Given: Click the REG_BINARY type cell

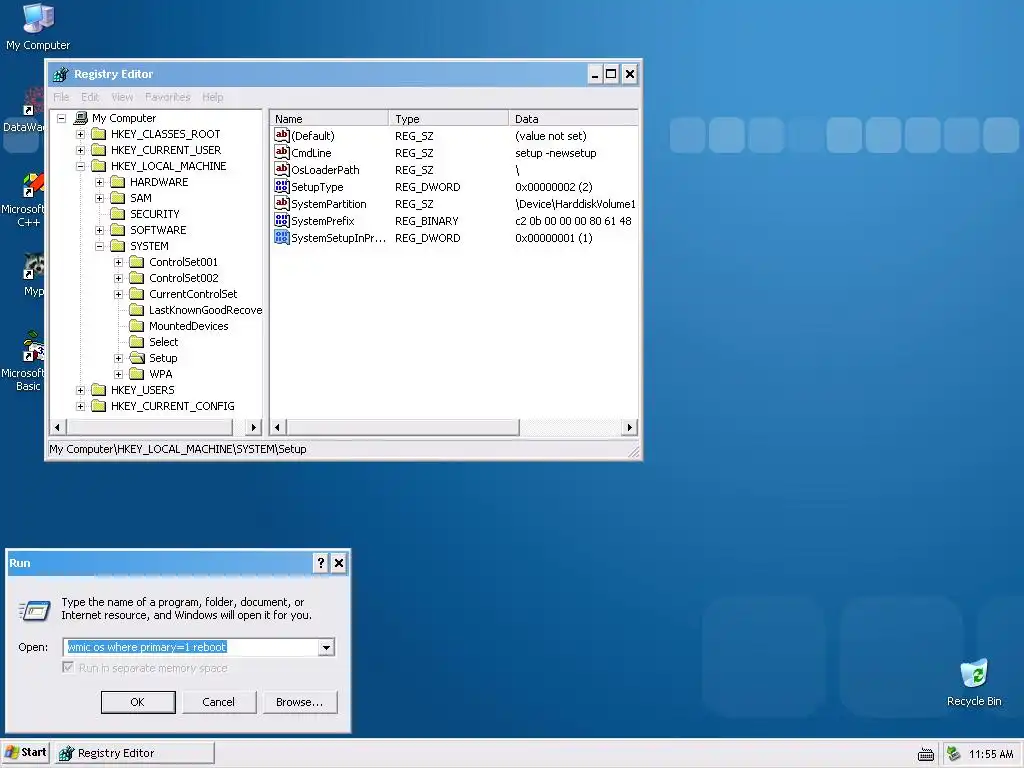Looking at the screenshot, I should [426, 221].
